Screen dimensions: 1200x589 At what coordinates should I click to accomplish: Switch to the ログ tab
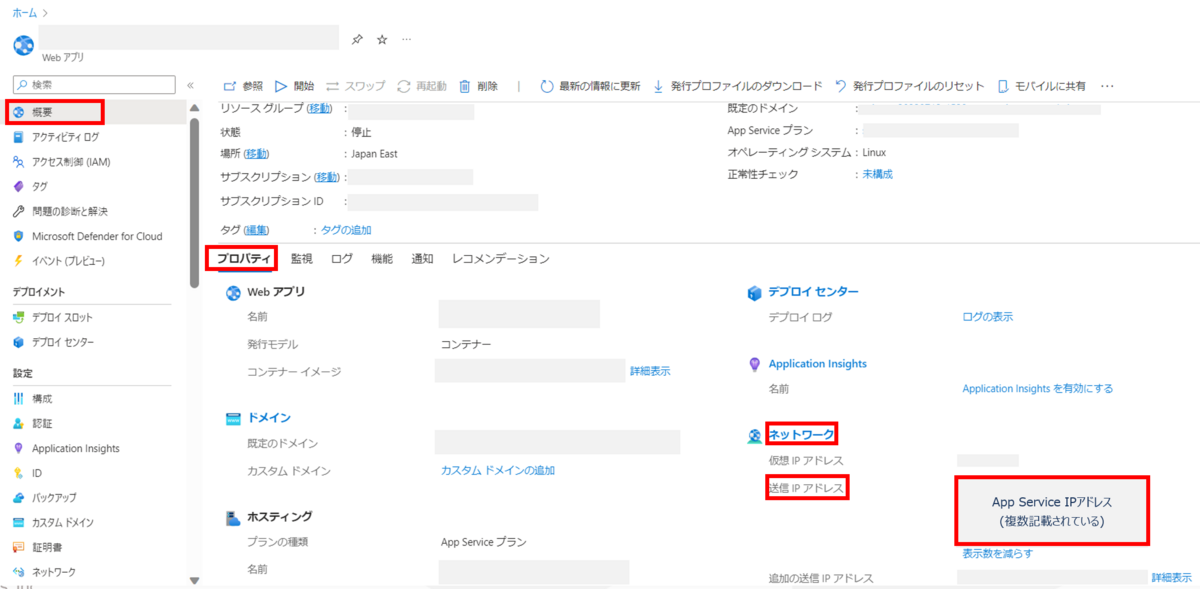coord(342,259)
